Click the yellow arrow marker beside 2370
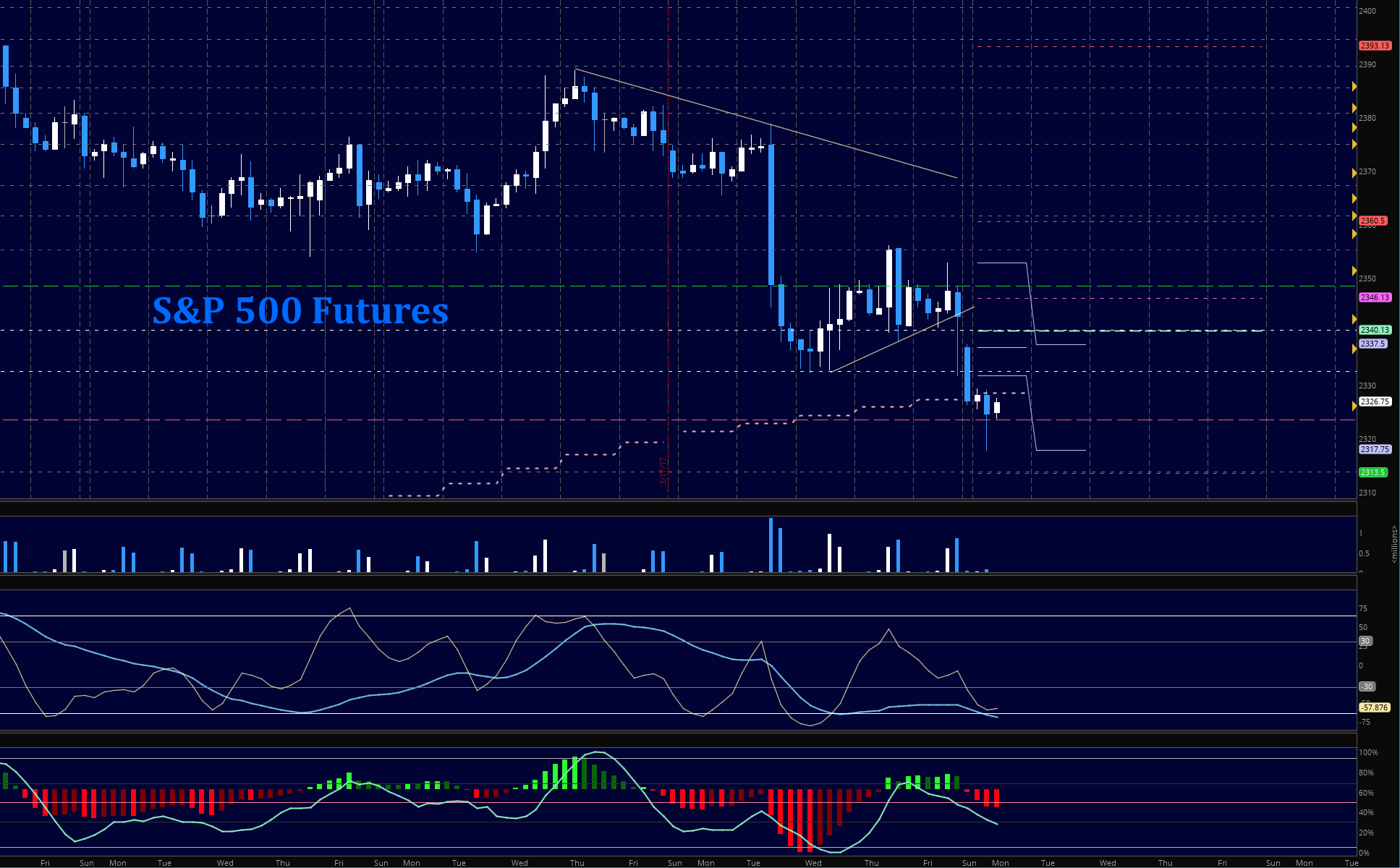The height and width of the screenshot is (868, 1400). click(1354, 173)
